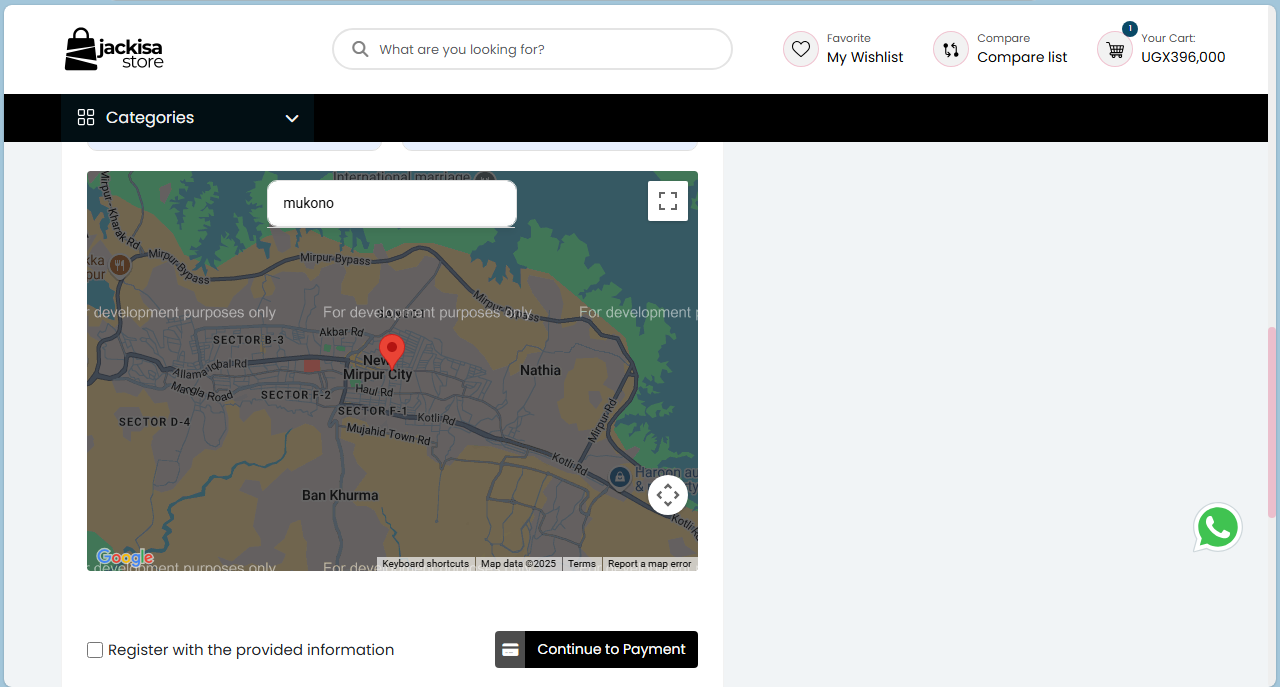Open the map Terms link
Screen dimensions: 1280x687
tap(581, 563)
